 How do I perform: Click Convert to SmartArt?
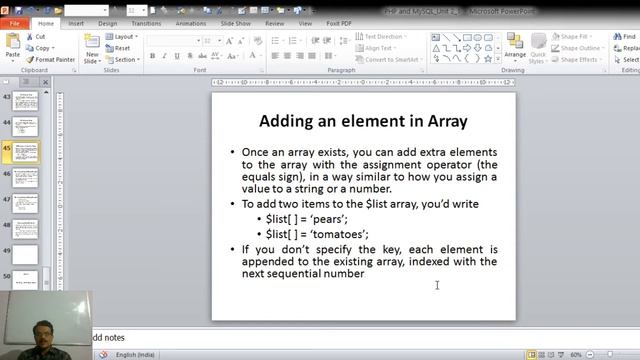(x=389, y=60)
